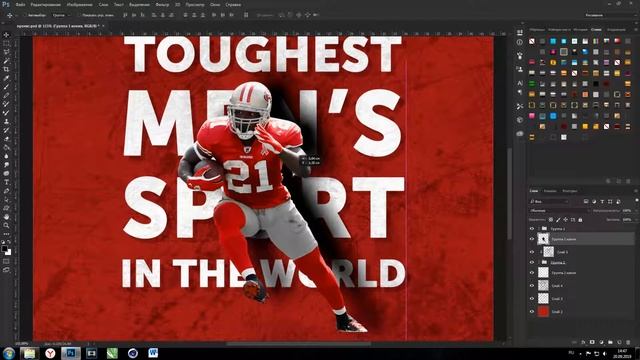
Task: Click the red Слой 2 layer thumbnail
Action: (x=543, y=311)
